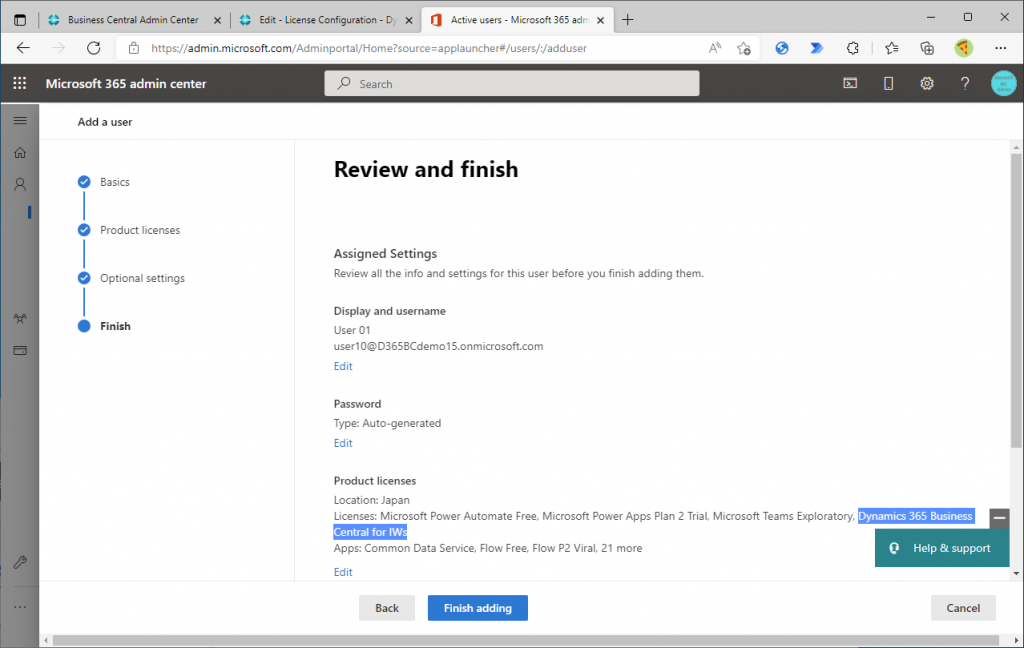Add this page to favorites star
Image resolution: width=1024 pixels, height=648 pixels.
coord(744,48)
